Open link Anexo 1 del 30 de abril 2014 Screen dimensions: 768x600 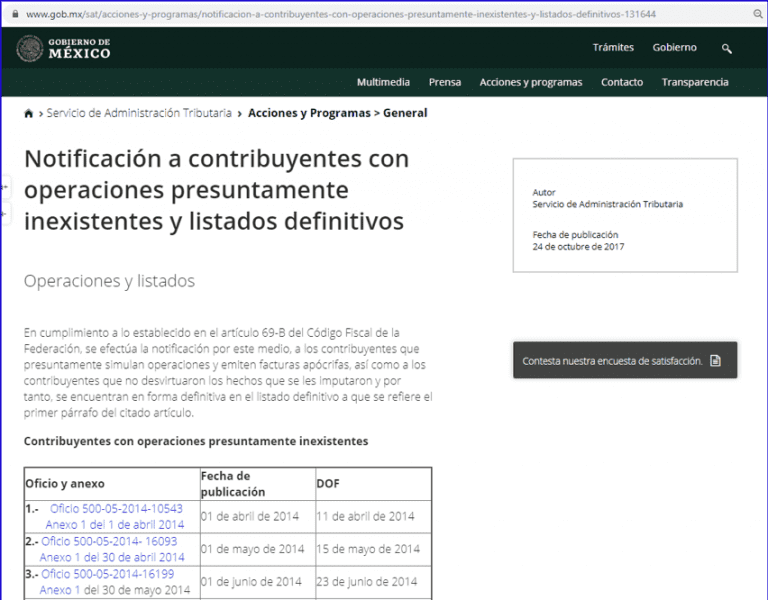pos(112,558)
